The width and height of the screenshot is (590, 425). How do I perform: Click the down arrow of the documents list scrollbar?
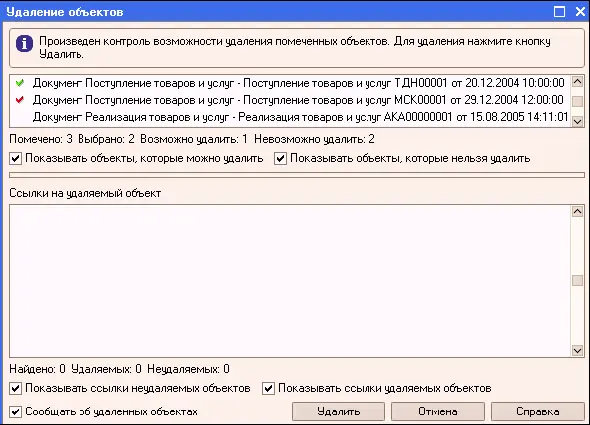577,121
